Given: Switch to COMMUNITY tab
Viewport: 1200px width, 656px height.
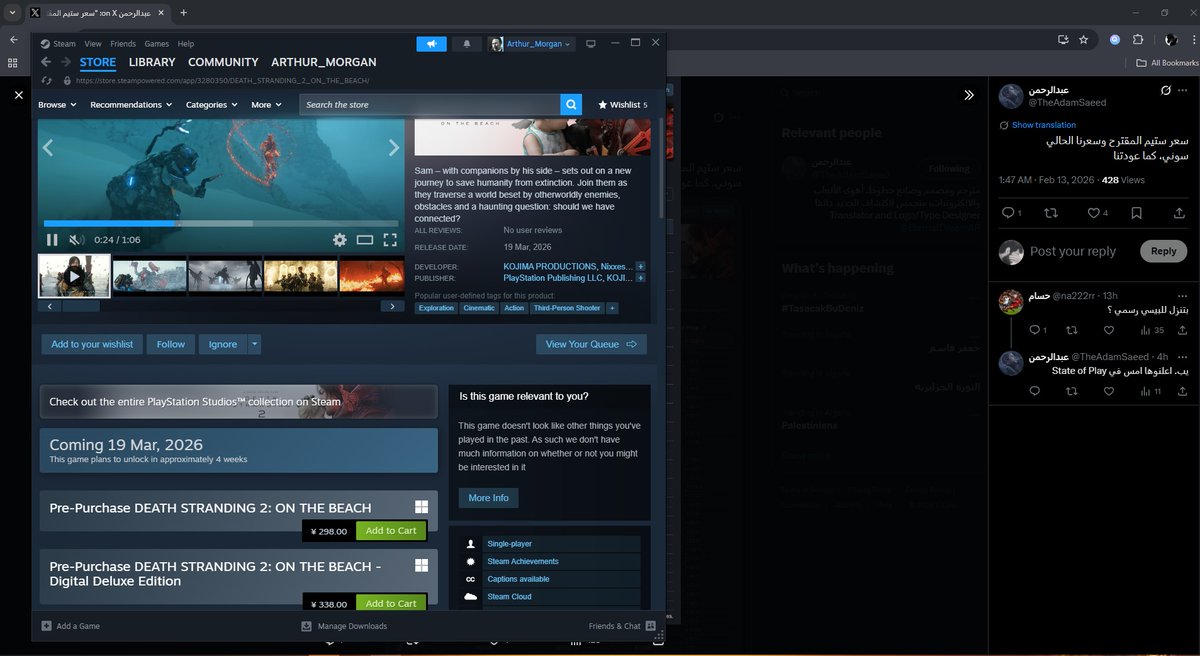Looking at the screenshot, I should 223,62.
